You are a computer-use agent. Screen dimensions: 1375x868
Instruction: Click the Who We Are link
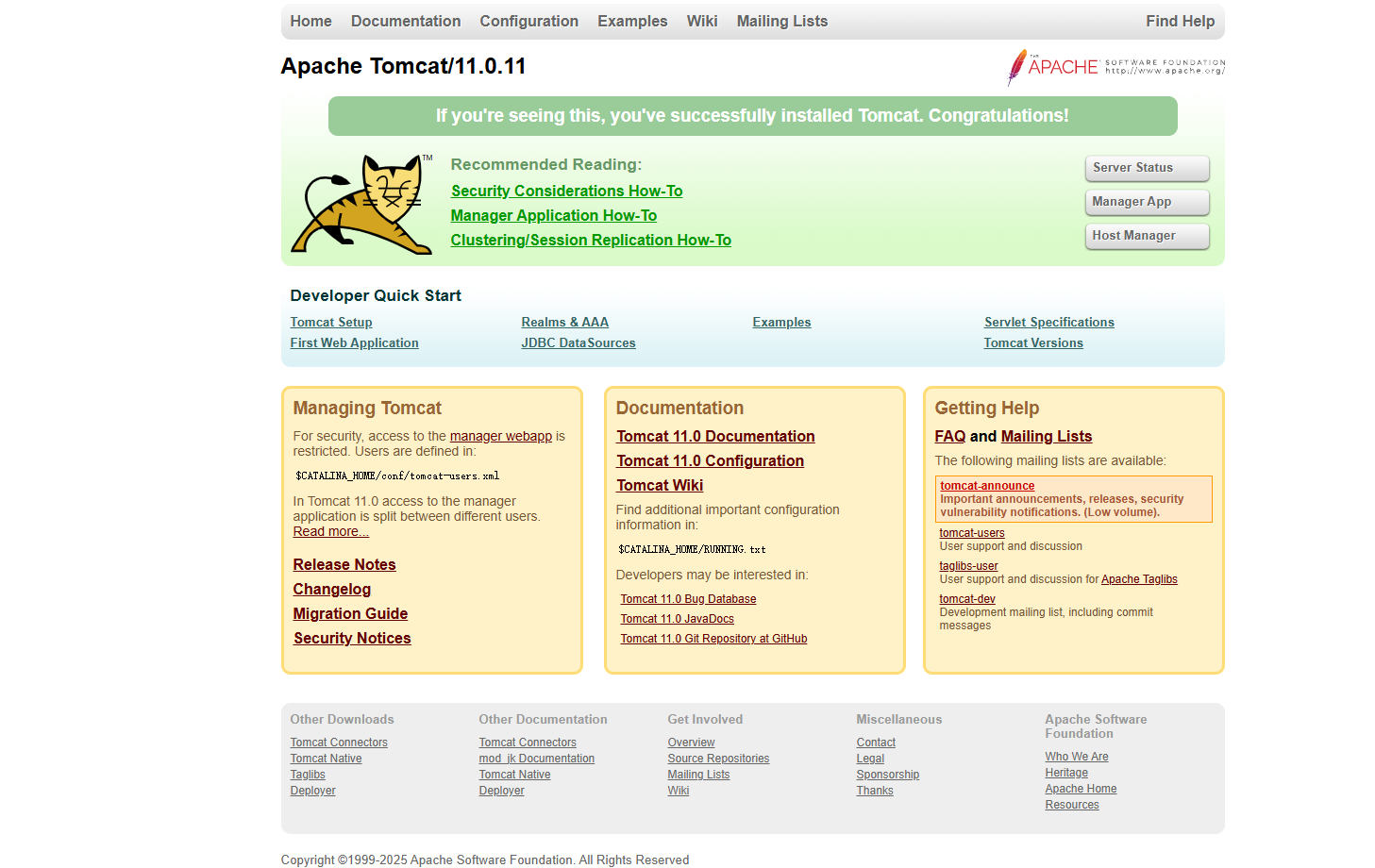(x=1077, y=757)
